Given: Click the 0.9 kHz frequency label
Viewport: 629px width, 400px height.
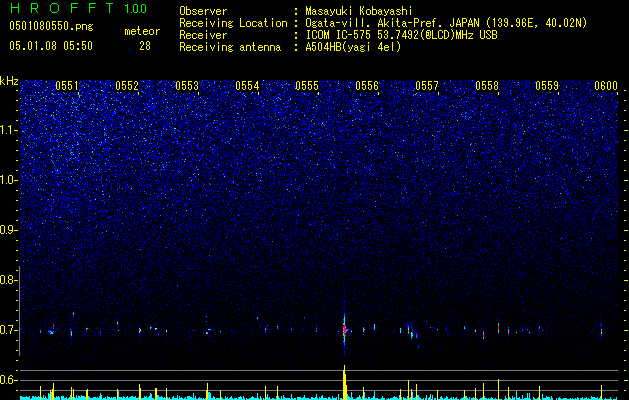Looking at the screenshot, I should [7, 230].
